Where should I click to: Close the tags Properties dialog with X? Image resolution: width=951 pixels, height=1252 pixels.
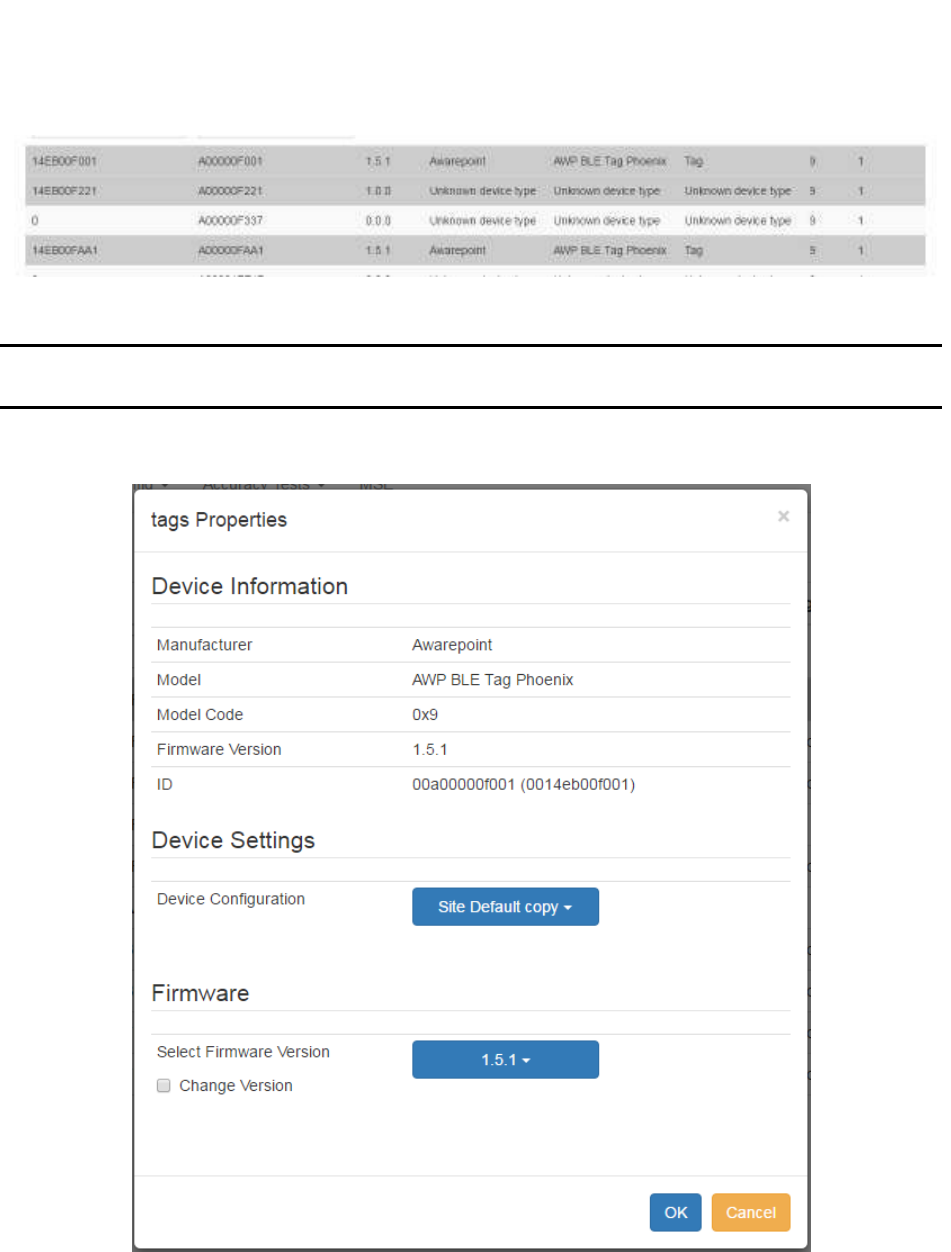tap(783, 517)
